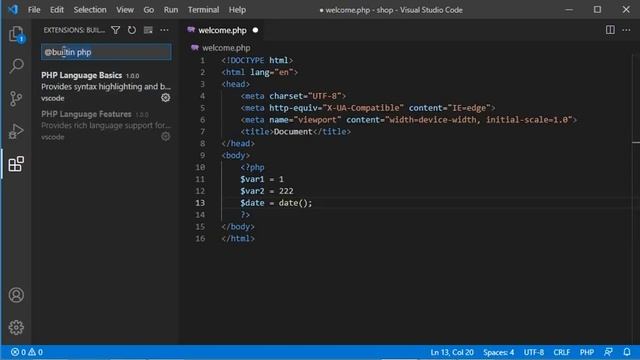
Task: Click the feedback icon in status bar
Action: [x=609, y=352]
